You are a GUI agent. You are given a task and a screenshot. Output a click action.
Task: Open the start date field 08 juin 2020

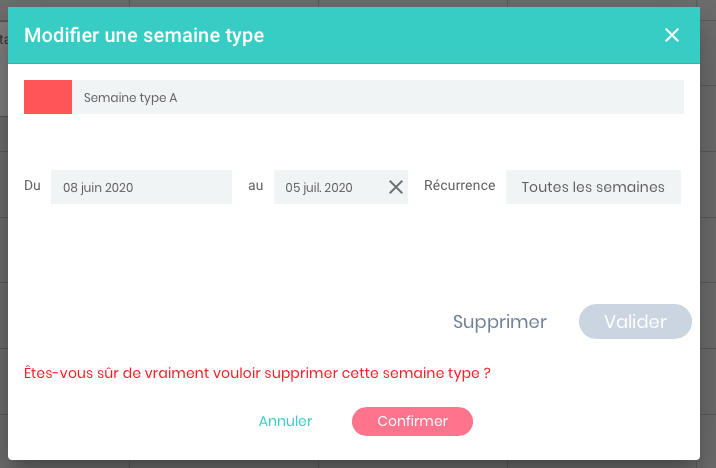[141, 187]
